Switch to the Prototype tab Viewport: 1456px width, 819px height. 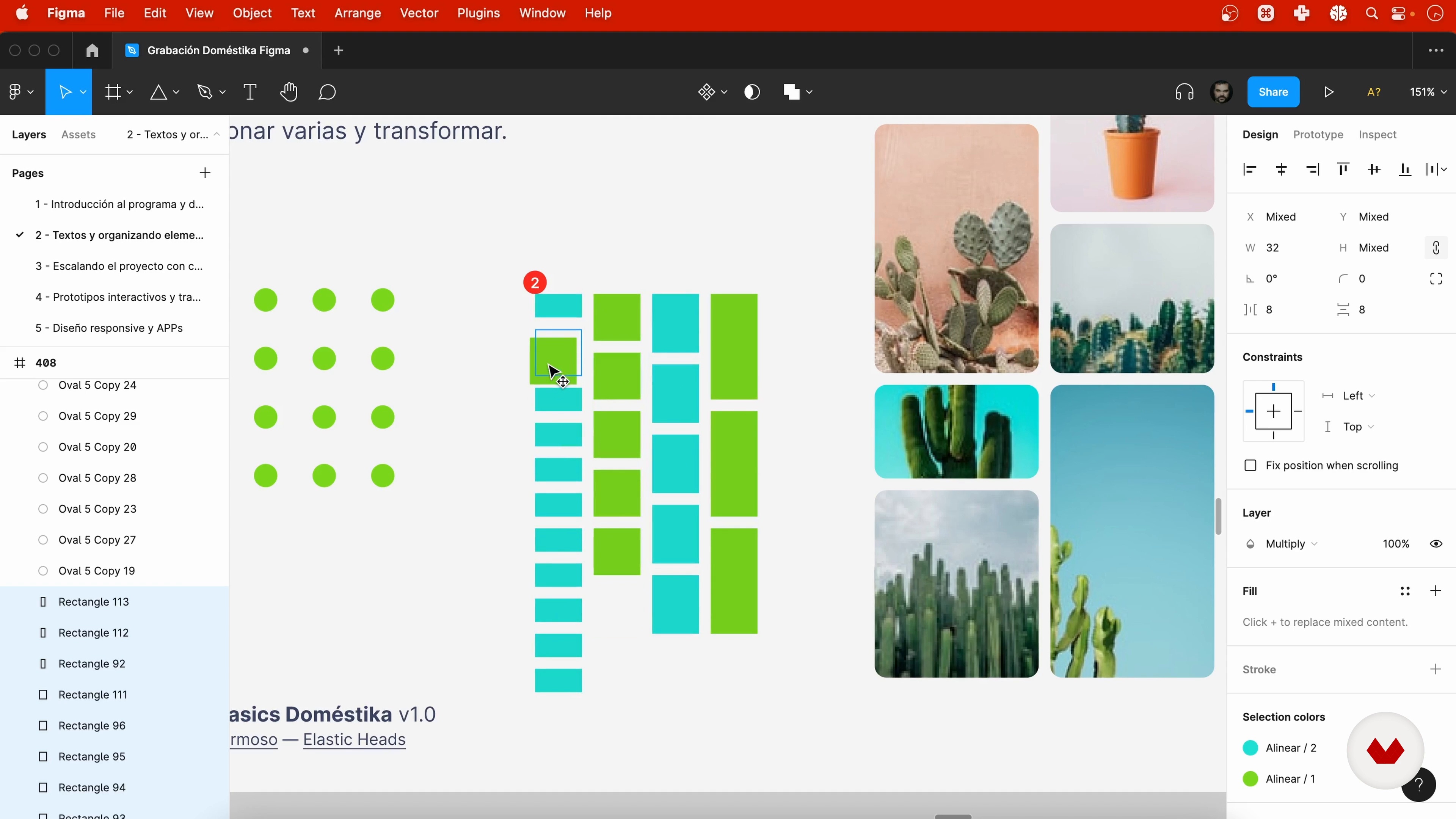(1318, 135)
